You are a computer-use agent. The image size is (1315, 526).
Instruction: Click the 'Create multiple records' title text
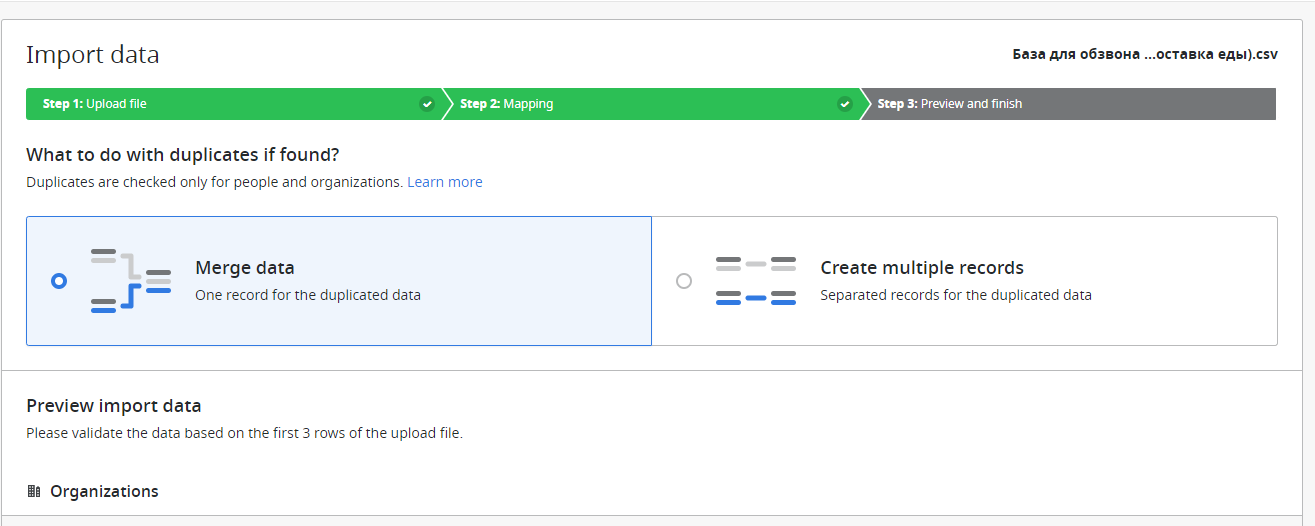[x=922, y=268]
